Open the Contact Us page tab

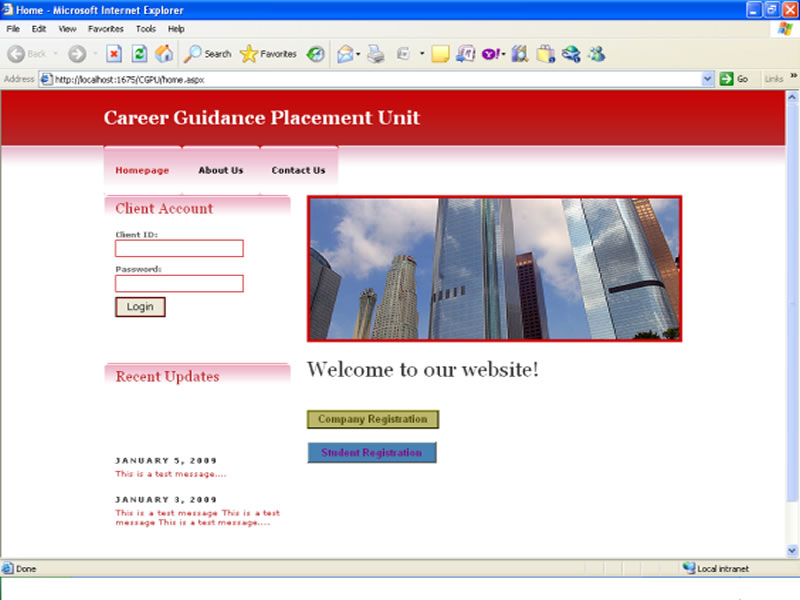[x=298, y=170]
